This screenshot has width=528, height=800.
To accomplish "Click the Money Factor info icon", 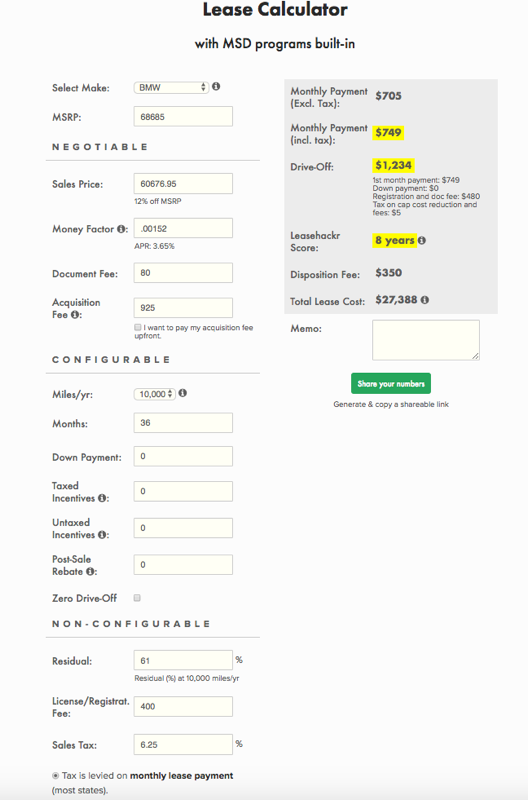I will (x=120, y=229).
